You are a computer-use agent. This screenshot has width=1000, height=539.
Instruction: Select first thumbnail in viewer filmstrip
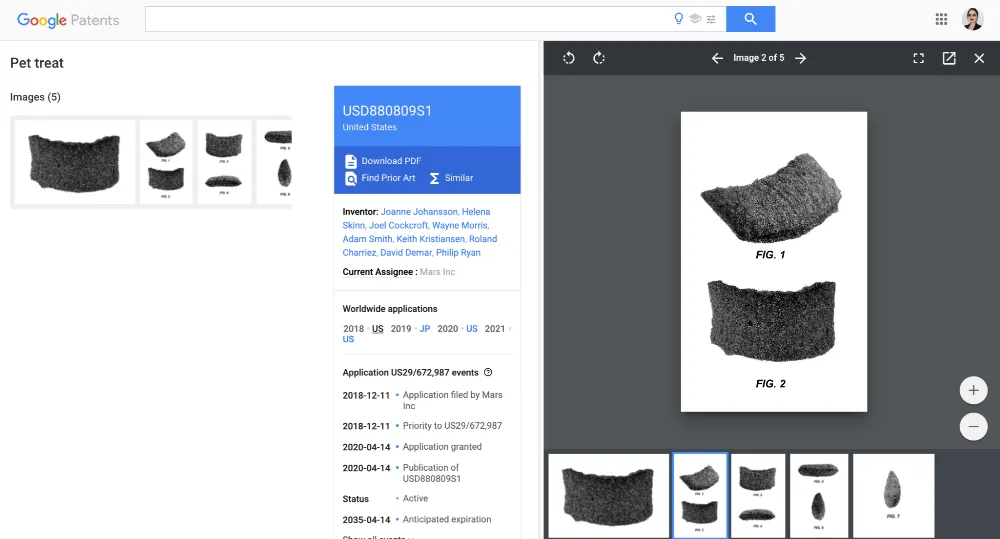click(608, 496)
